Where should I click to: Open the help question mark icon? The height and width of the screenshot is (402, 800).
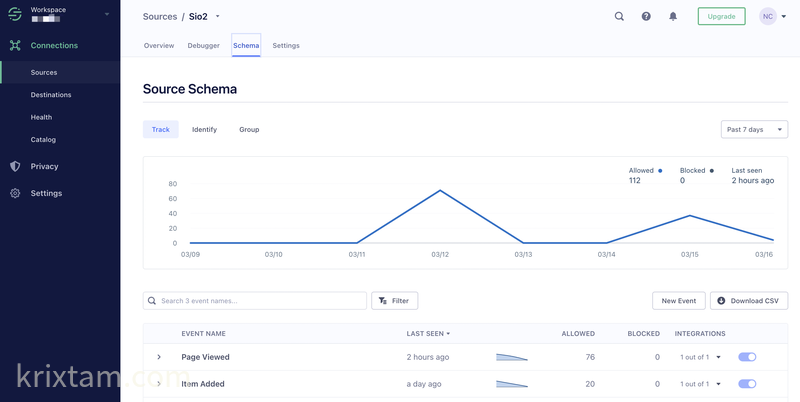646,17
